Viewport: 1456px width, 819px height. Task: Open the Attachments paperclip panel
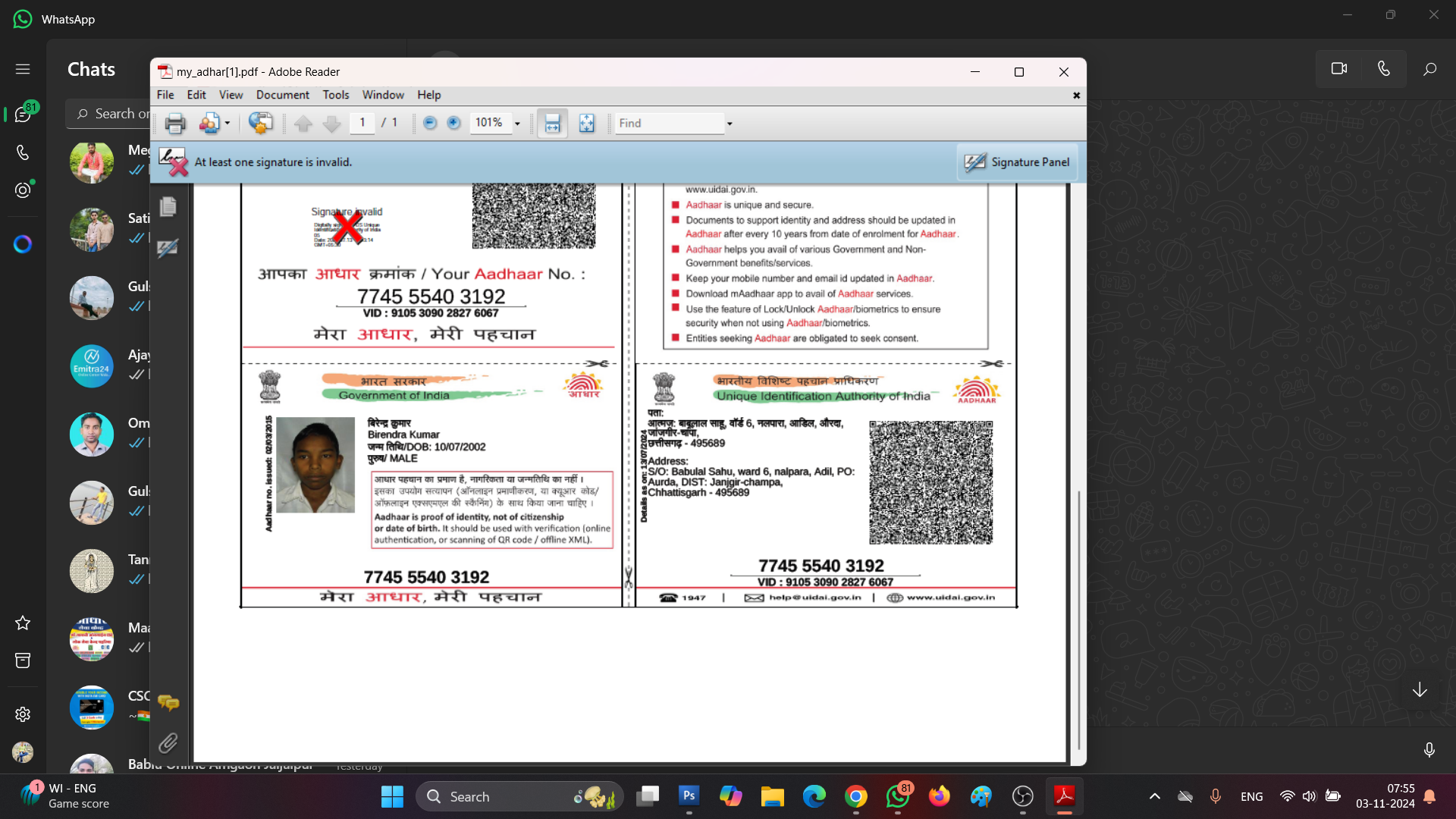tap(168, 742)
